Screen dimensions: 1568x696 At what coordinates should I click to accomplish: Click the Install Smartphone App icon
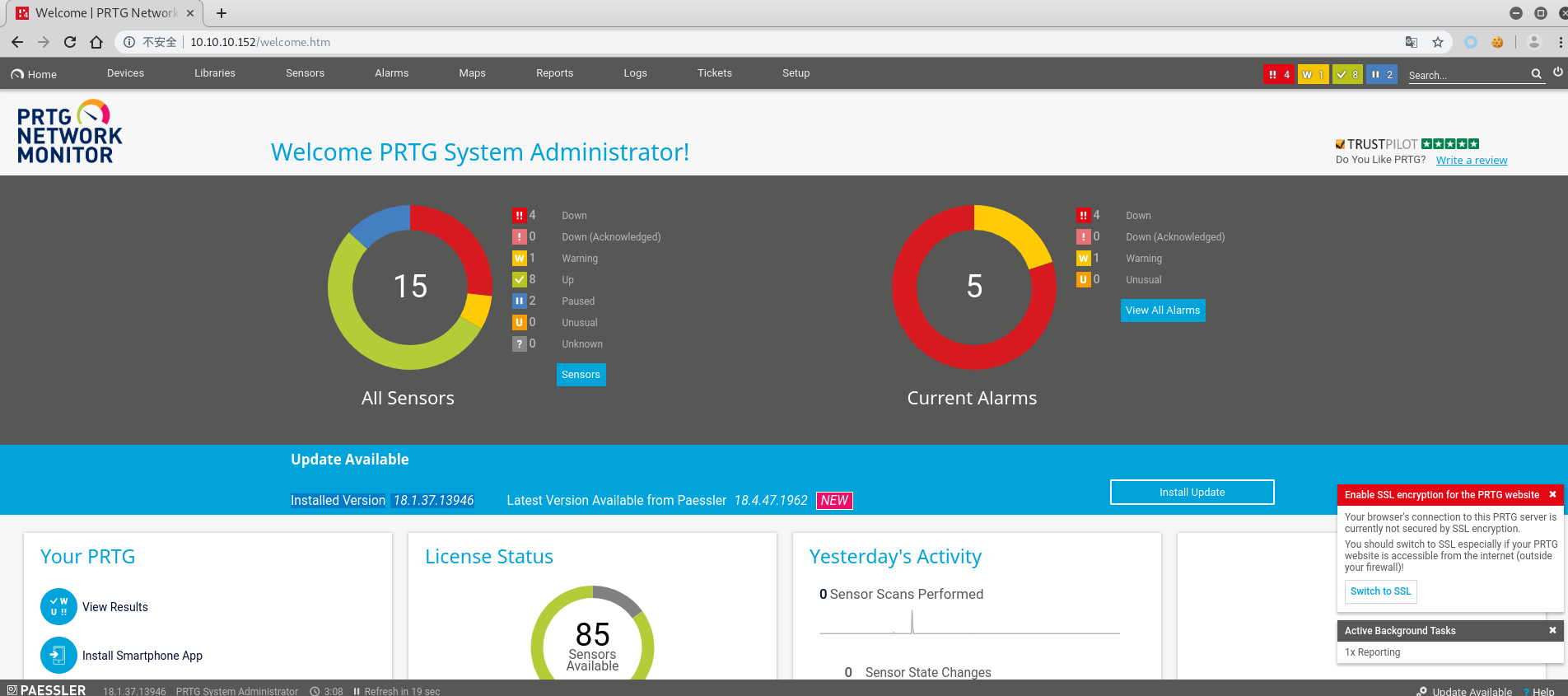[58, 656]
